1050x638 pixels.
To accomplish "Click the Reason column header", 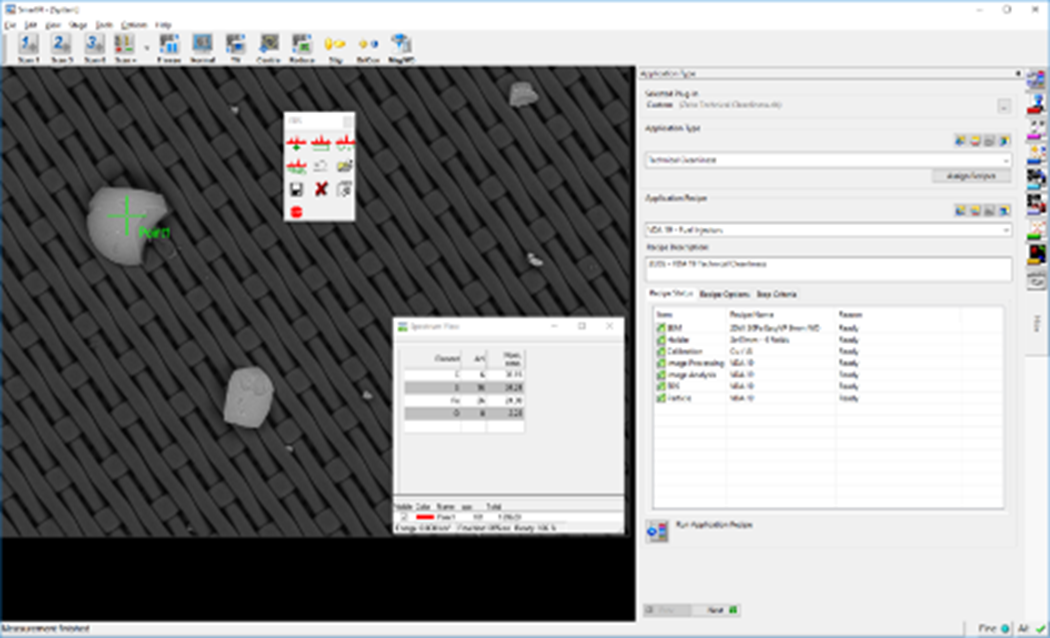I will point(897,315).
